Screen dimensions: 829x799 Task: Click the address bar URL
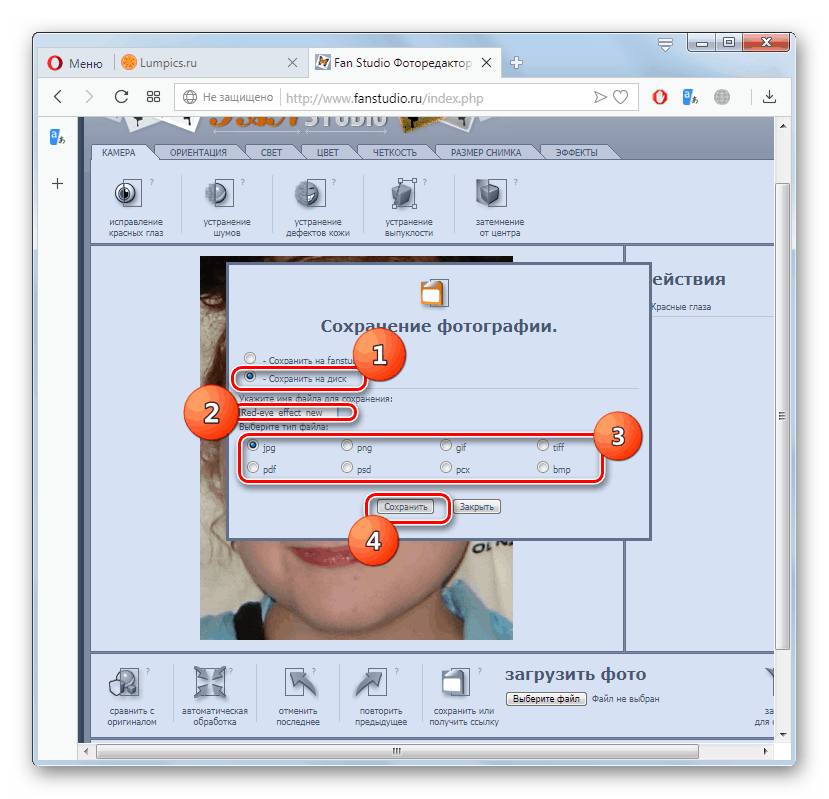click(384, 98)
